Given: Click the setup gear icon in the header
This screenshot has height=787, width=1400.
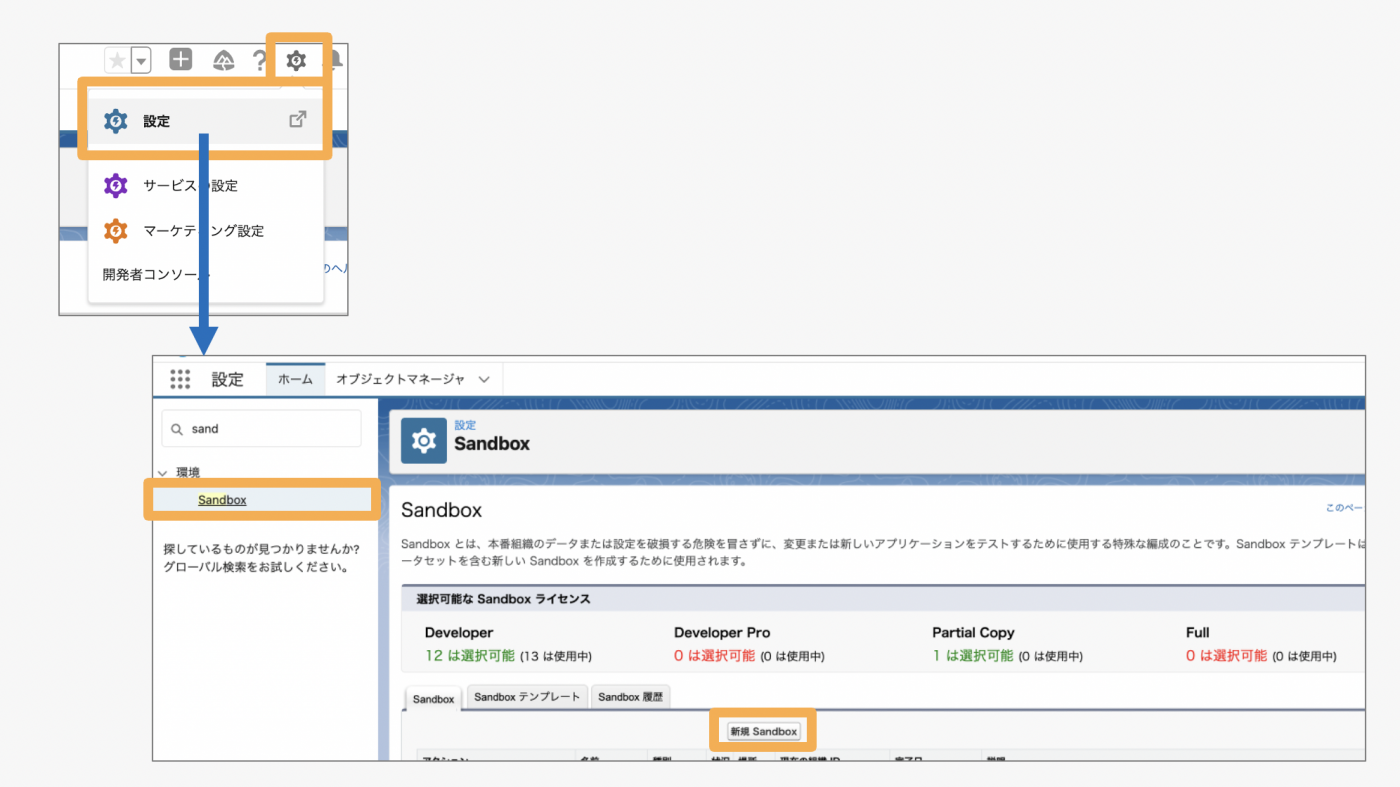Looking at the screenshot, I should pos(296,61).
